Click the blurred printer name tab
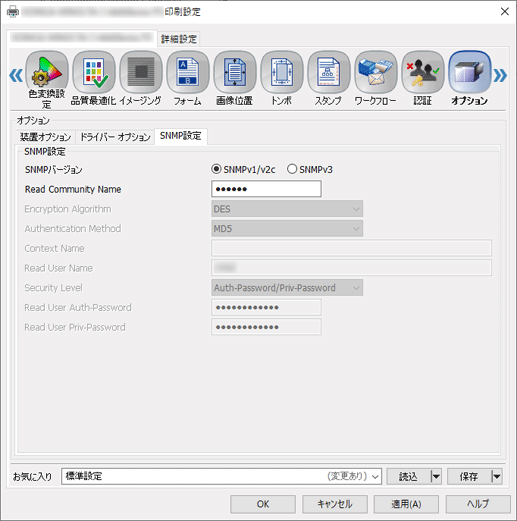 (x=82, y=38)
